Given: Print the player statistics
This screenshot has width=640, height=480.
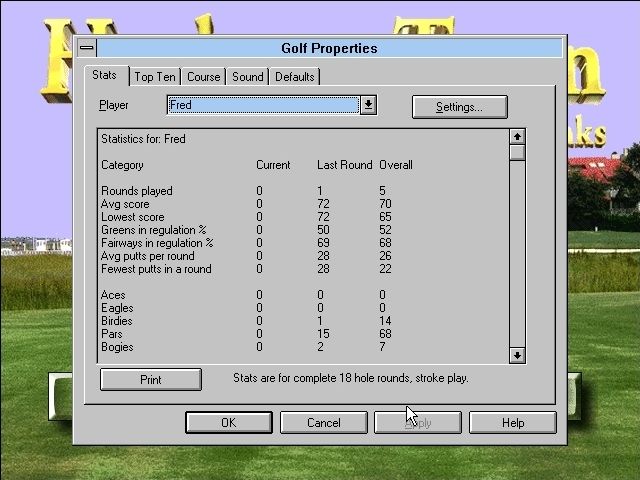Looking at the screenshot, I should (x=151, y=379).
